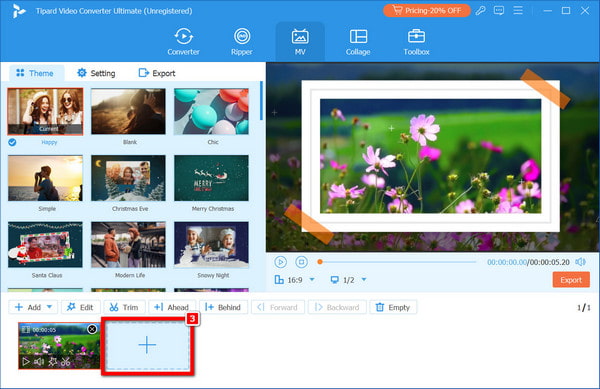The height and width of the screenshot is (389, 600).
Task: Toggle audio icon on timeline clip
Action: click(39, 361)
